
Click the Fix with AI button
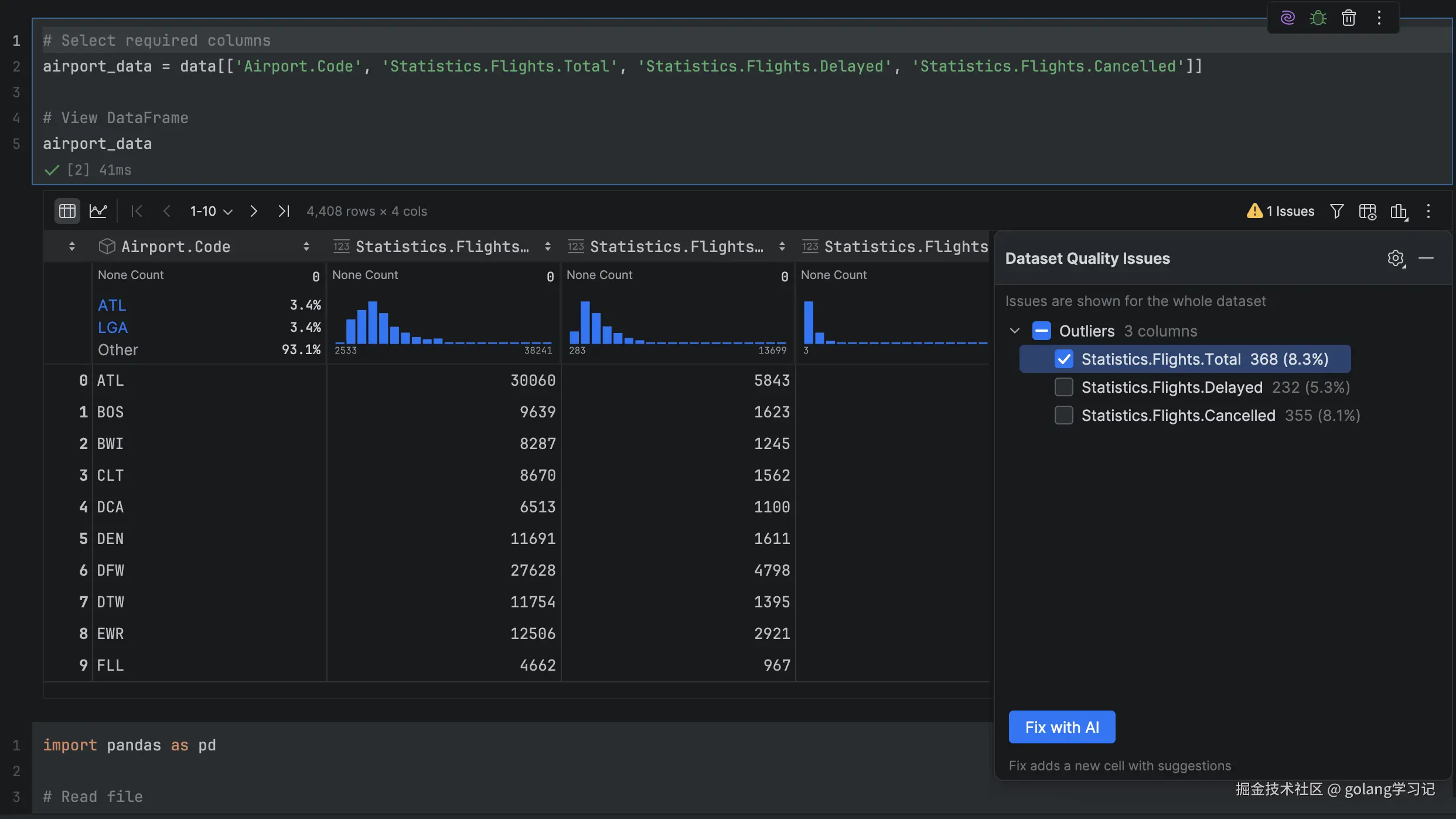(x=1062, y=727)
